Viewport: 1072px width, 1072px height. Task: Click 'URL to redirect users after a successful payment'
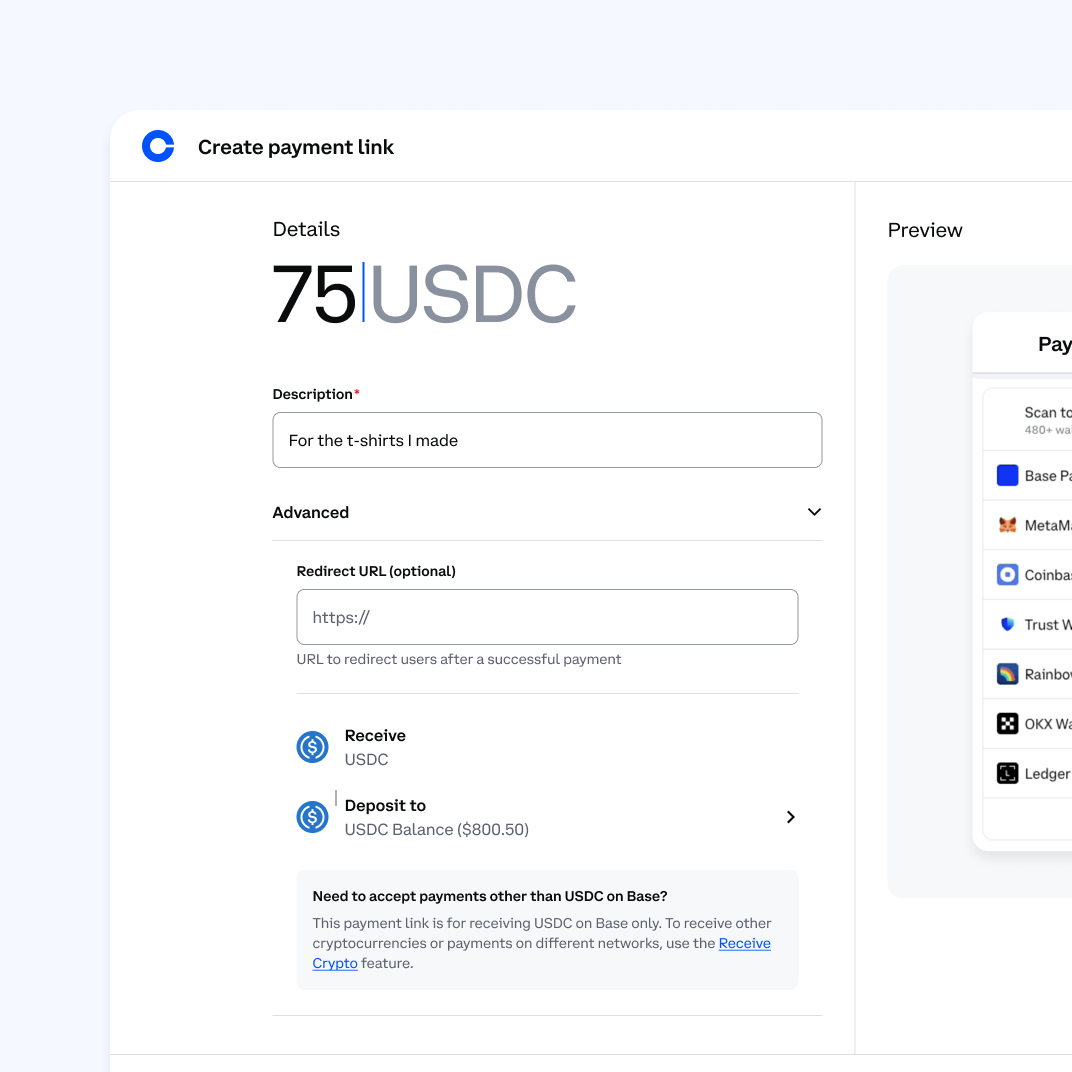459,659
